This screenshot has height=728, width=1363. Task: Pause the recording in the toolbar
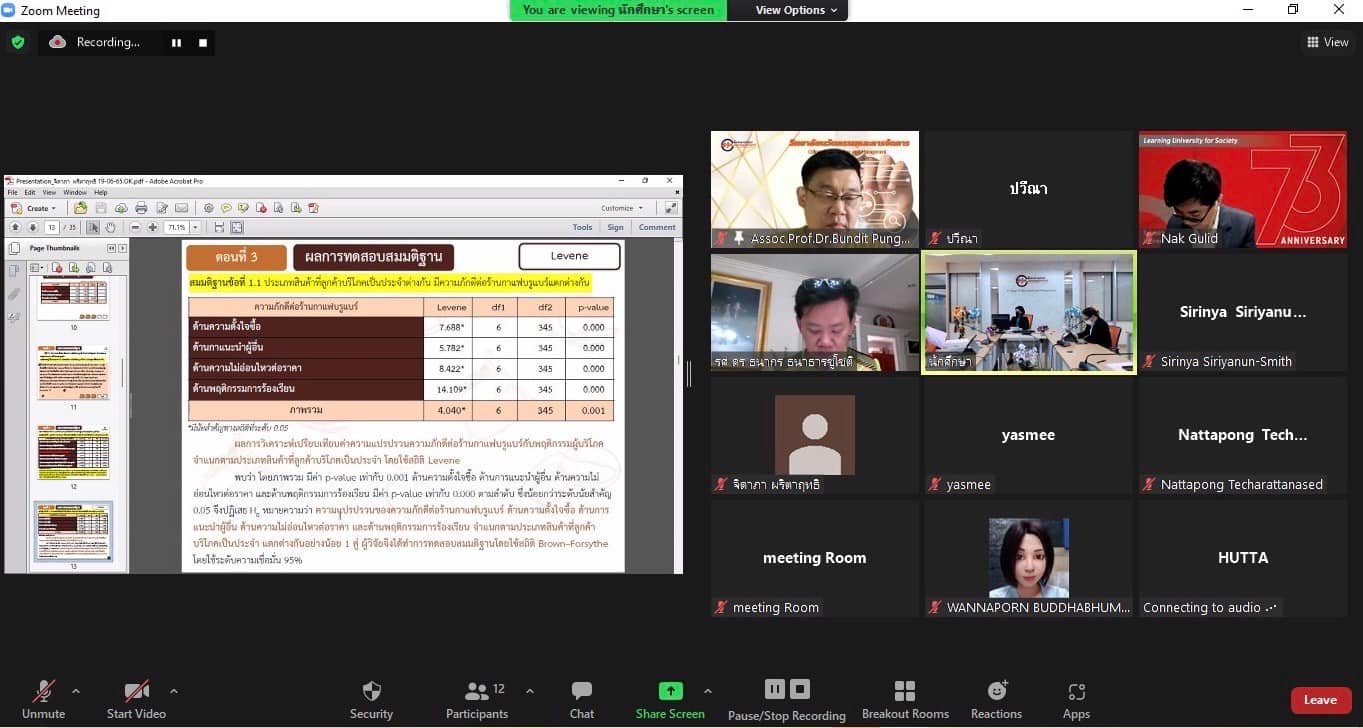coord(775,689)
